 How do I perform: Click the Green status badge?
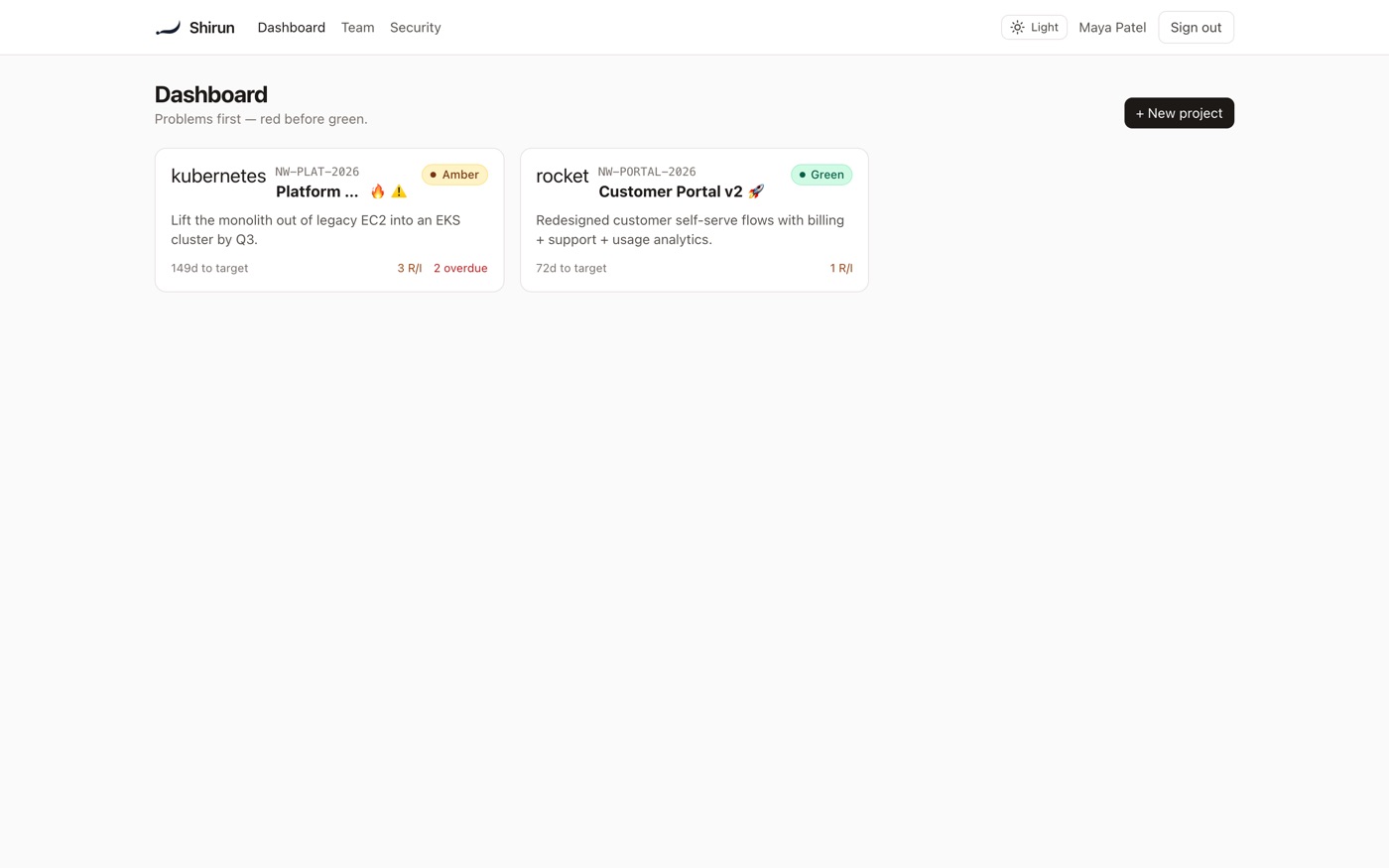click(x=821, y=175)
